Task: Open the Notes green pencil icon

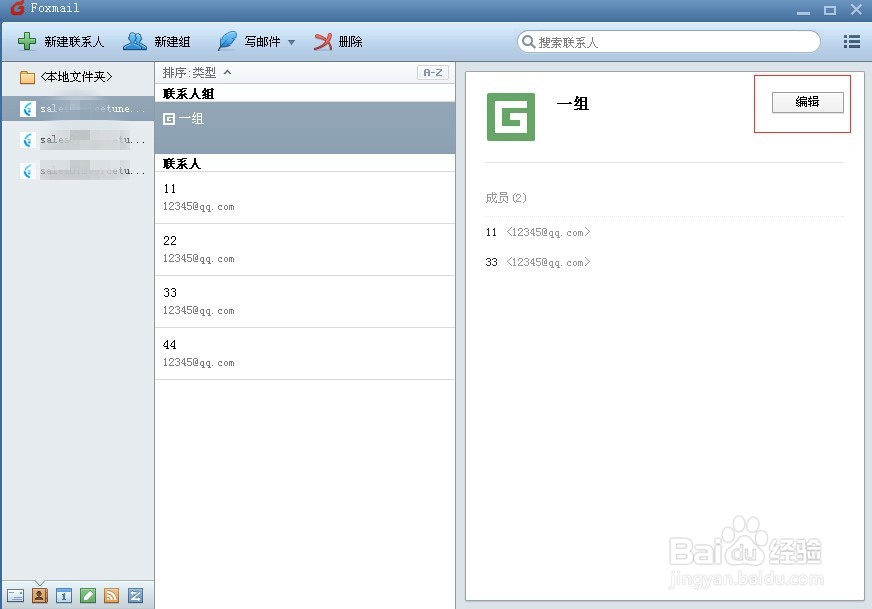Action: pos(87,595)
